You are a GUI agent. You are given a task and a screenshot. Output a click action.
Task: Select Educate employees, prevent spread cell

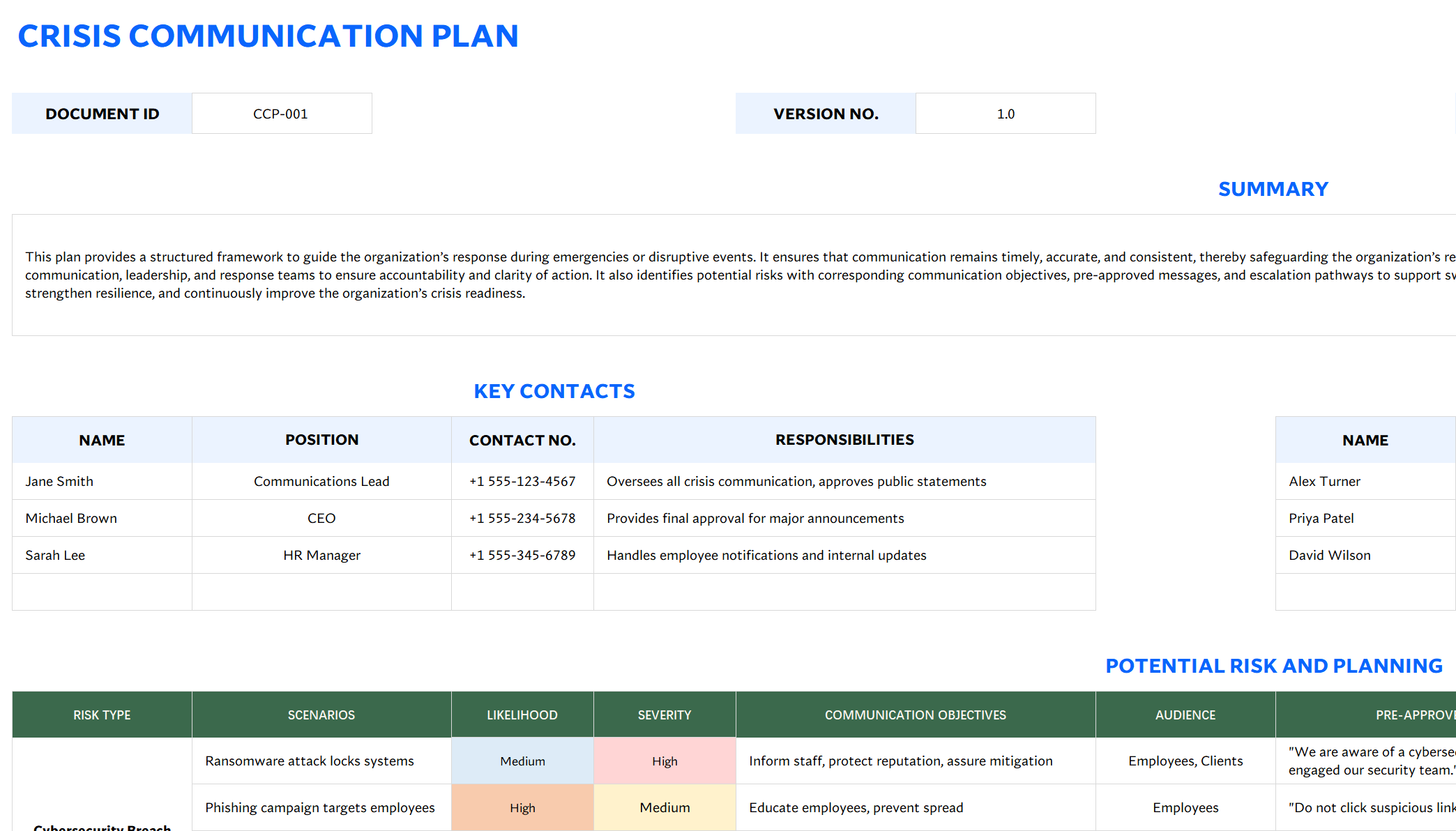point(916,807)
